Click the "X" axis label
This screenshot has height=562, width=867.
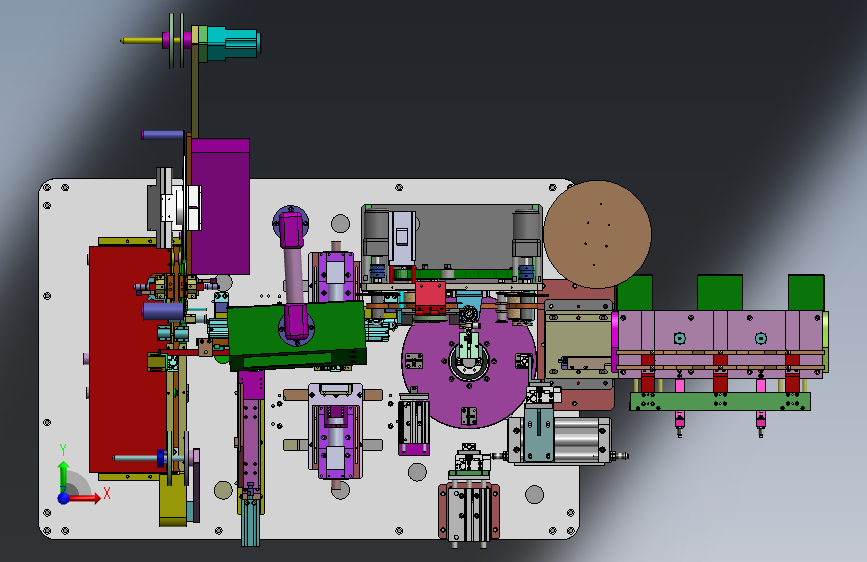click(x=107, y=493)
